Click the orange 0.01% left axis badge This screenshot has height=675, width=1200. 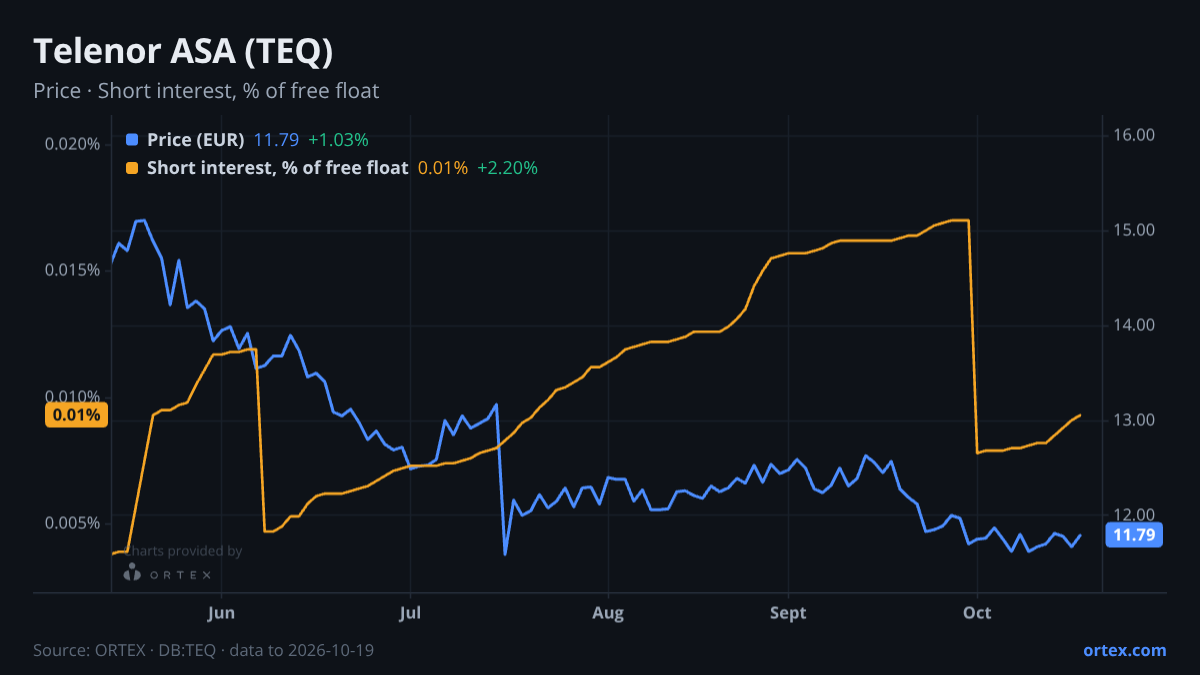76,415
